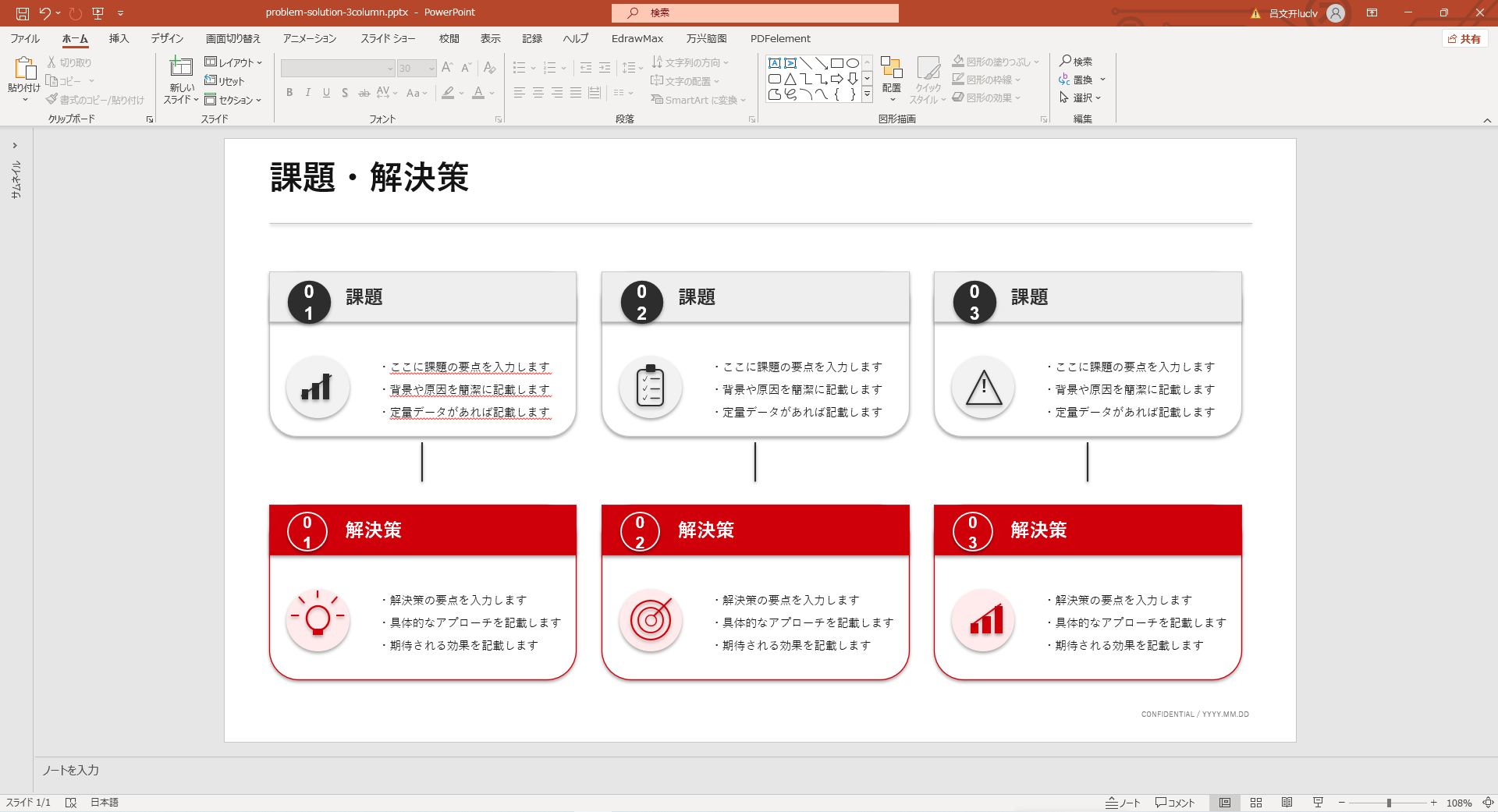Switch to the Insert (挿入) tab
This screenshot has width=1498, height=812.
(x=119, y=38)
